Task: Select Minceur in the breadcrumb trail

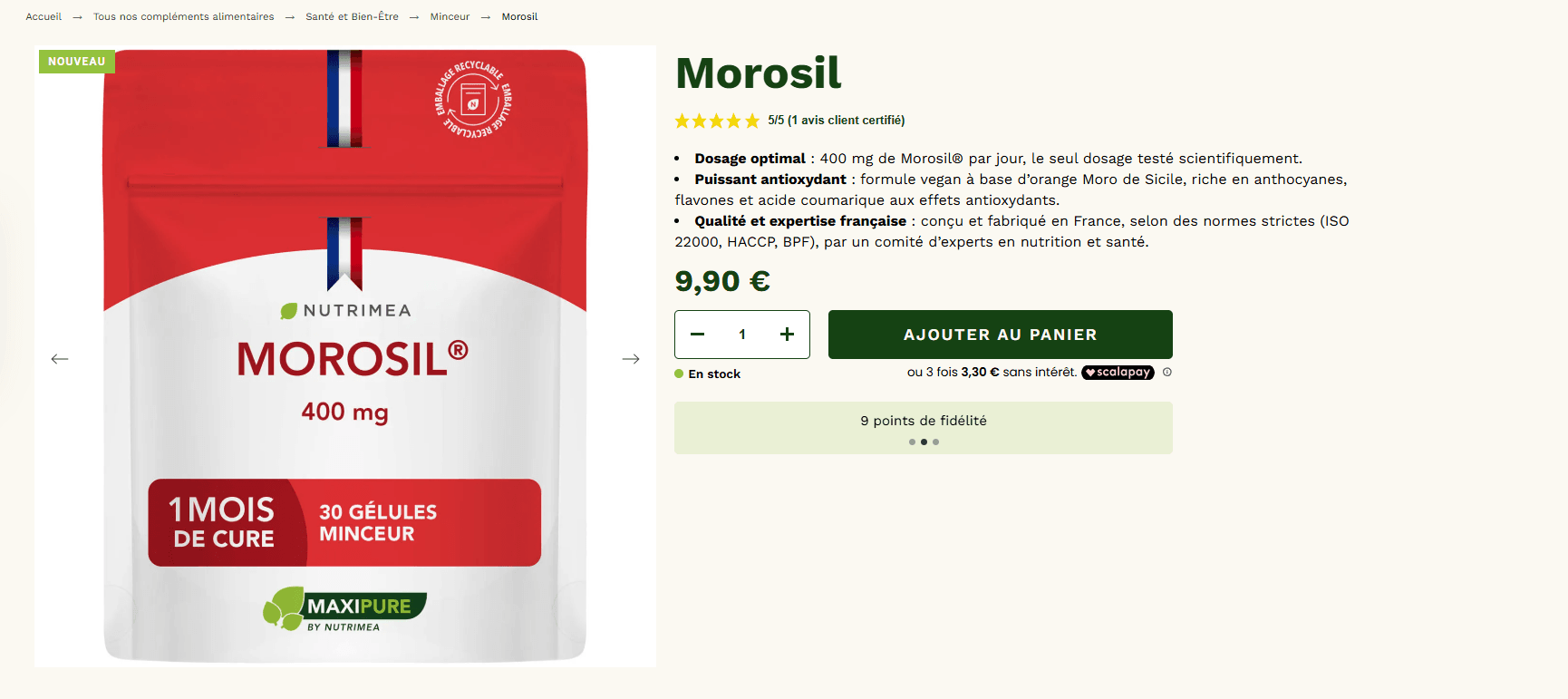Action: 450,16
